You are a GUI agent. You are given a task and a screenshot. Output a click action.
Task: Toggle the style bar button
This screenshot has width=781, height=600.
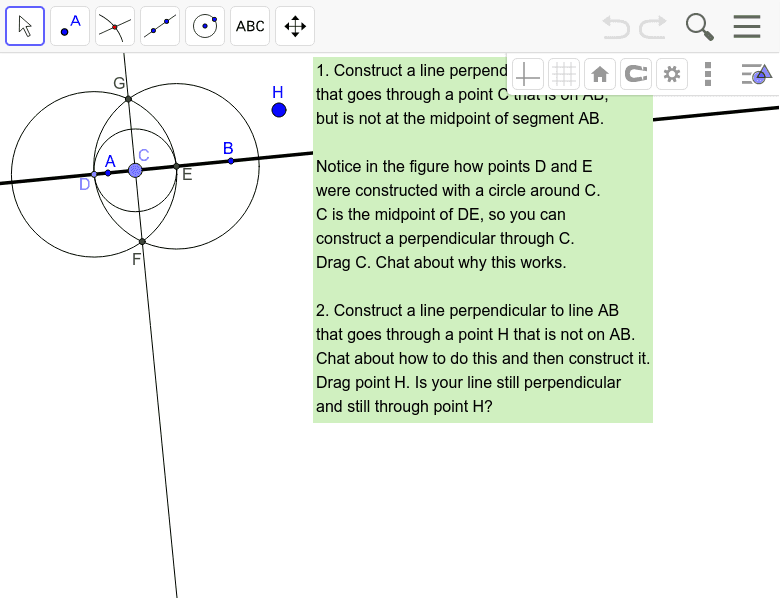point(756,74)
